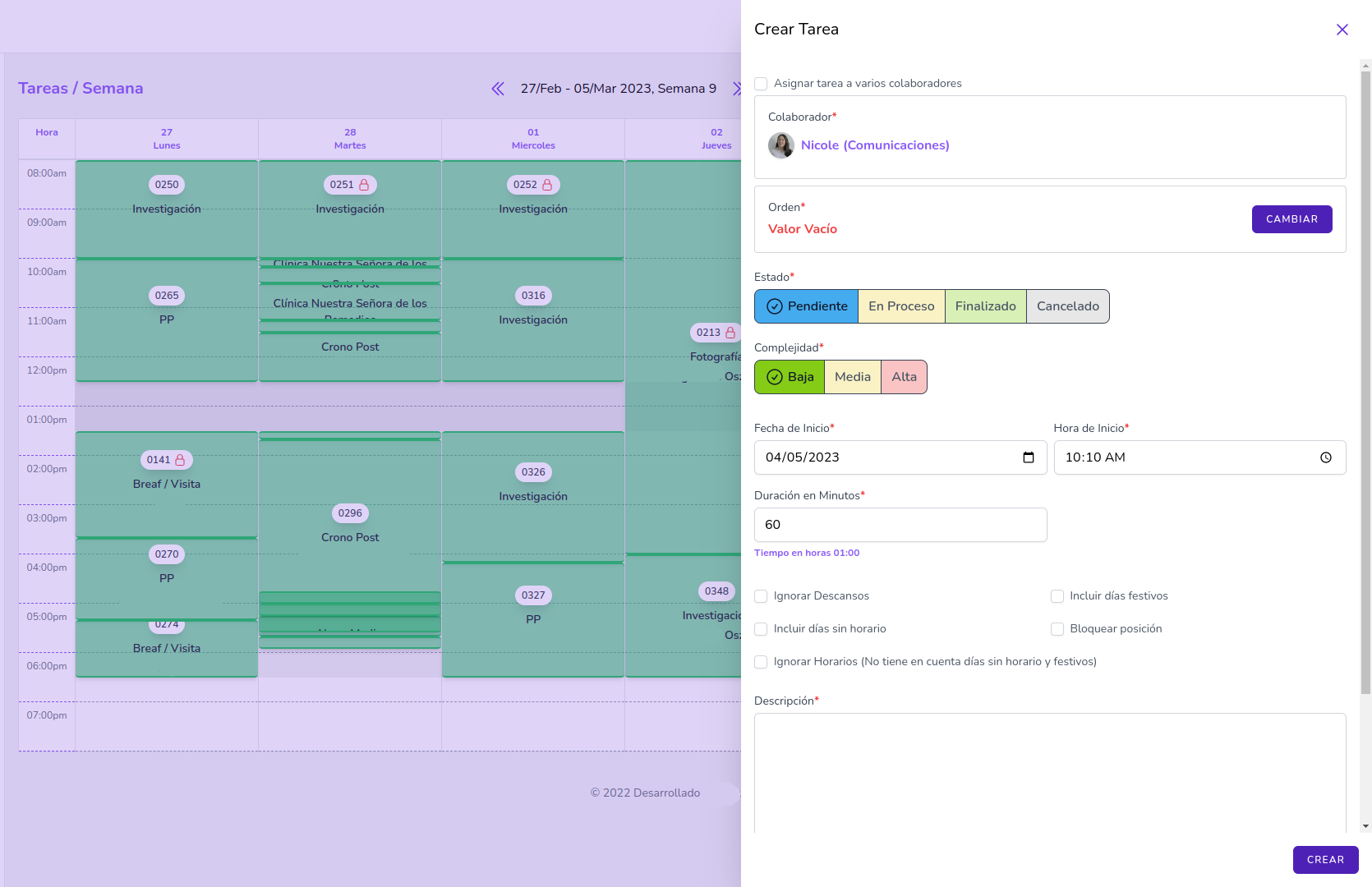Close the Crear Tarea panel
Screen dimensions: 1372x887
click(x=1342, y=30)
